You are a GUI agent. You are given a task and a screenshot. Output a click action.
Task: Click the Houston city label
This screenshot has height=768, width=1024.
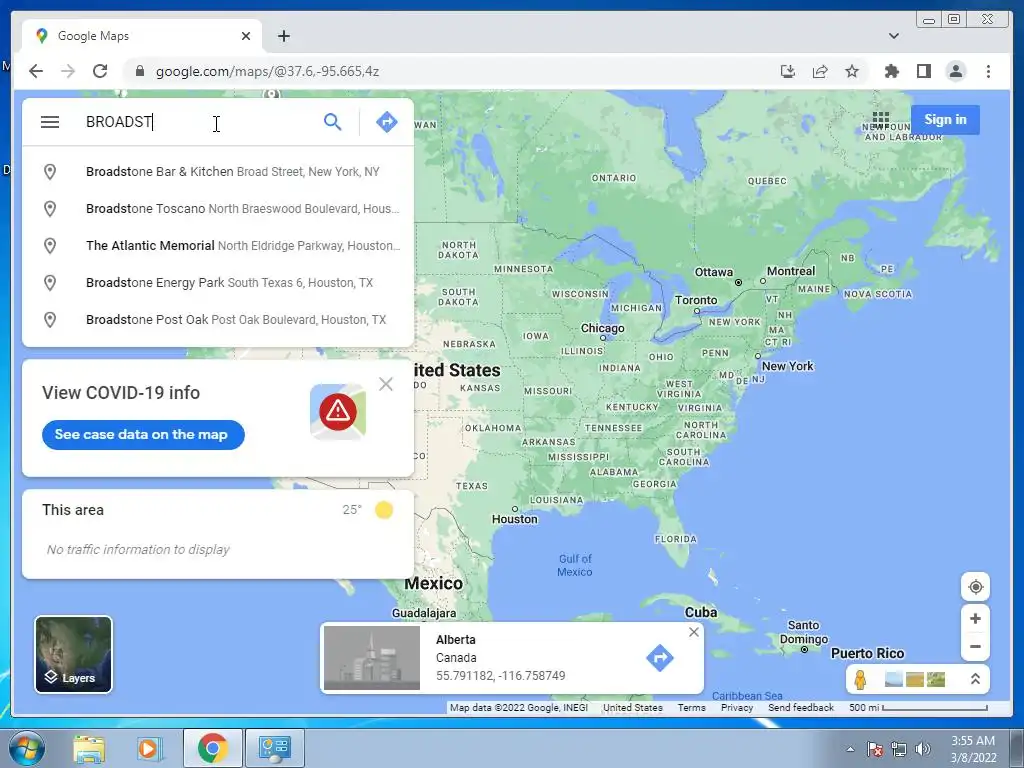[515, 519]
